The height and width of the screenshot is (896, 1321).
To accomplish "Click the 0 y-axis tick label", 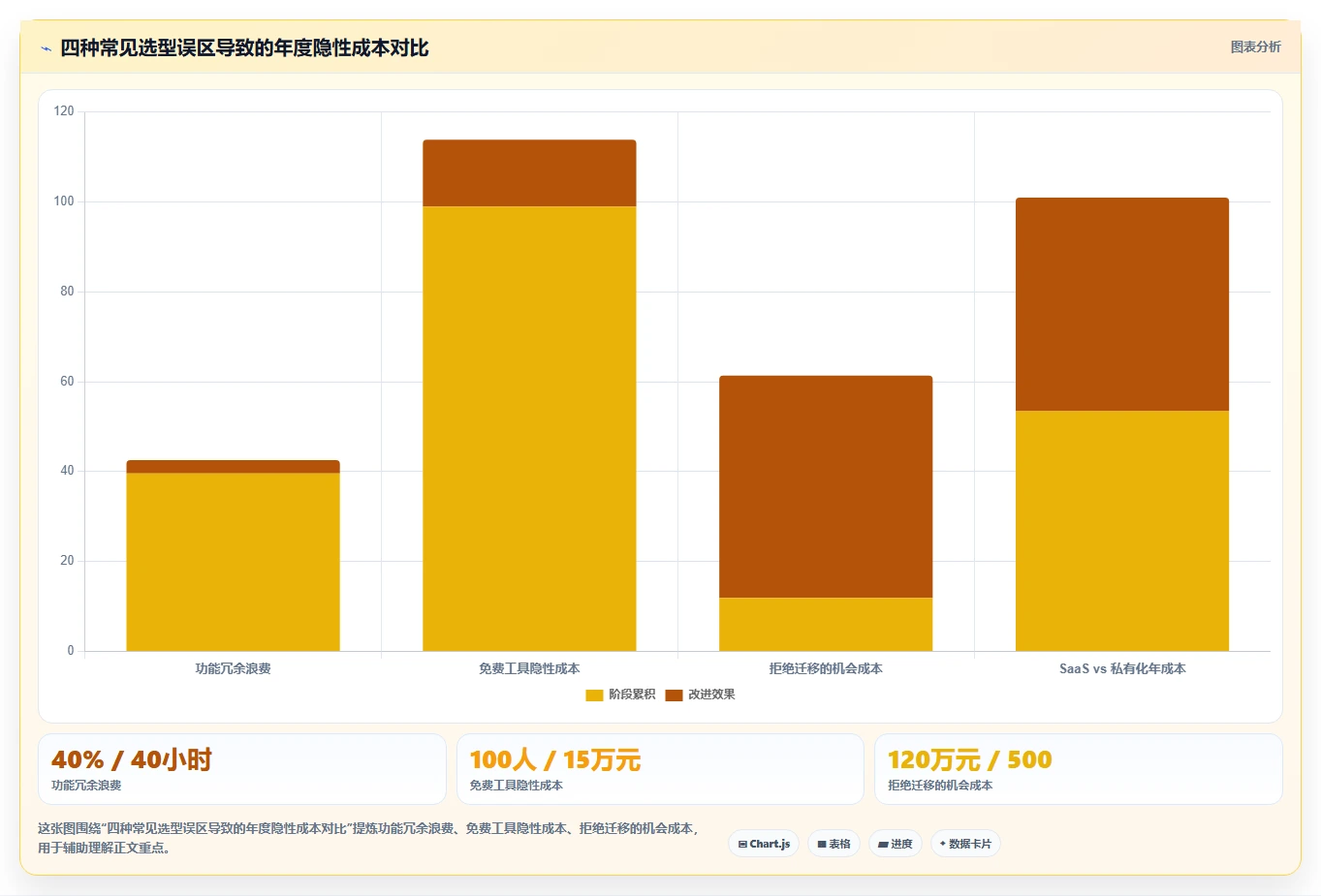I will (71, 651).
